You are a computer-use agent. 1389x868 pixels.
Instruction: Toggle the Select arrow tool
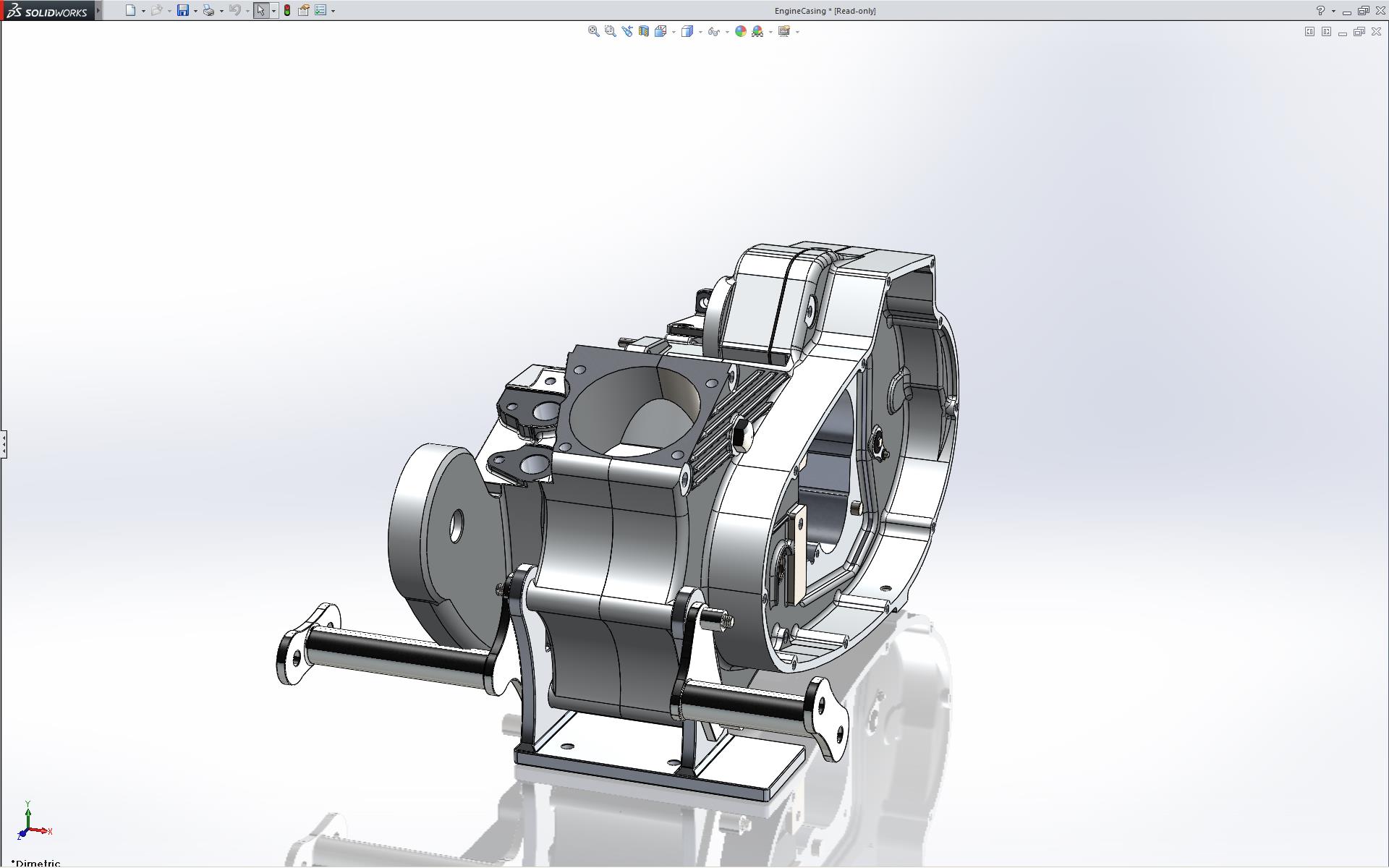coord(260,10)
